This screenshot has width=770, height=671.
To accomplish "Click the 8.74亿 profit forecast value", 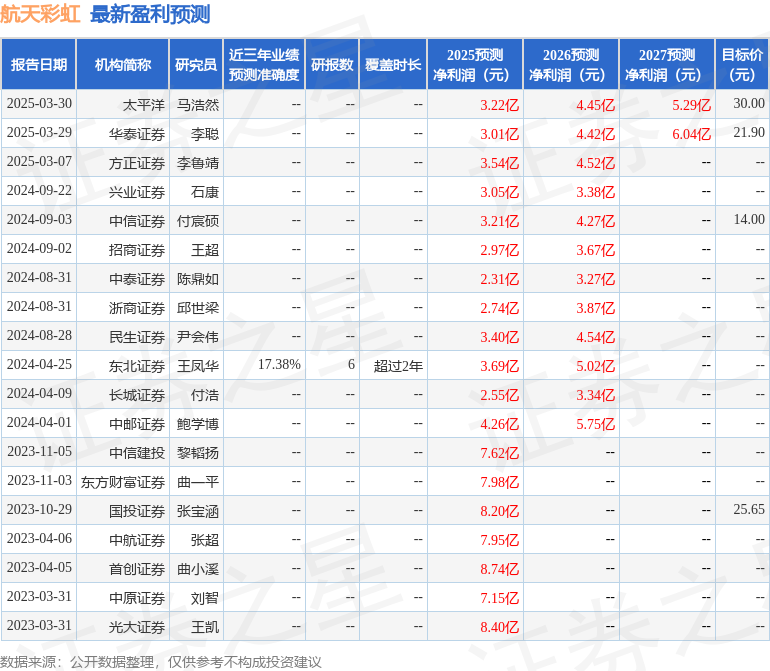I will [499, 569].
